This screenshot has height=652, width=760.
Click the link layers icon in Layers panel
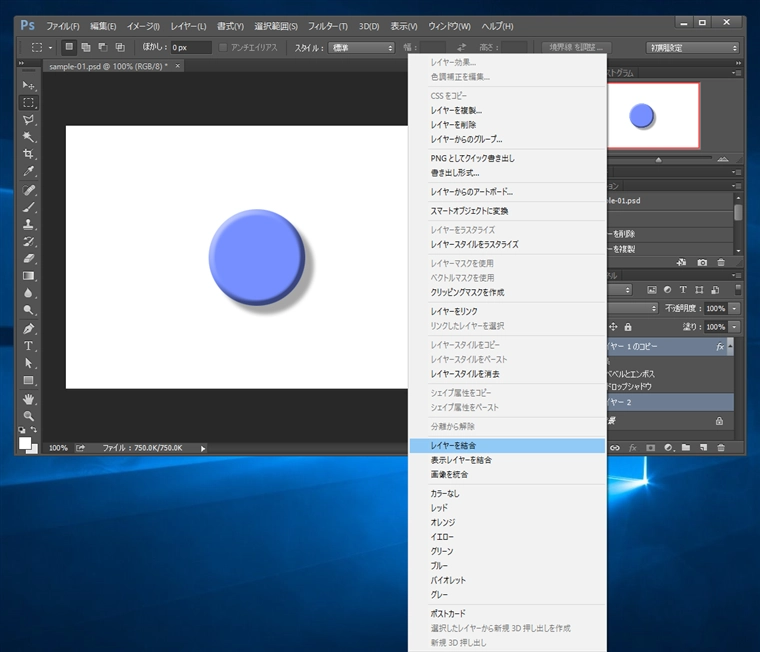(615, 448)
